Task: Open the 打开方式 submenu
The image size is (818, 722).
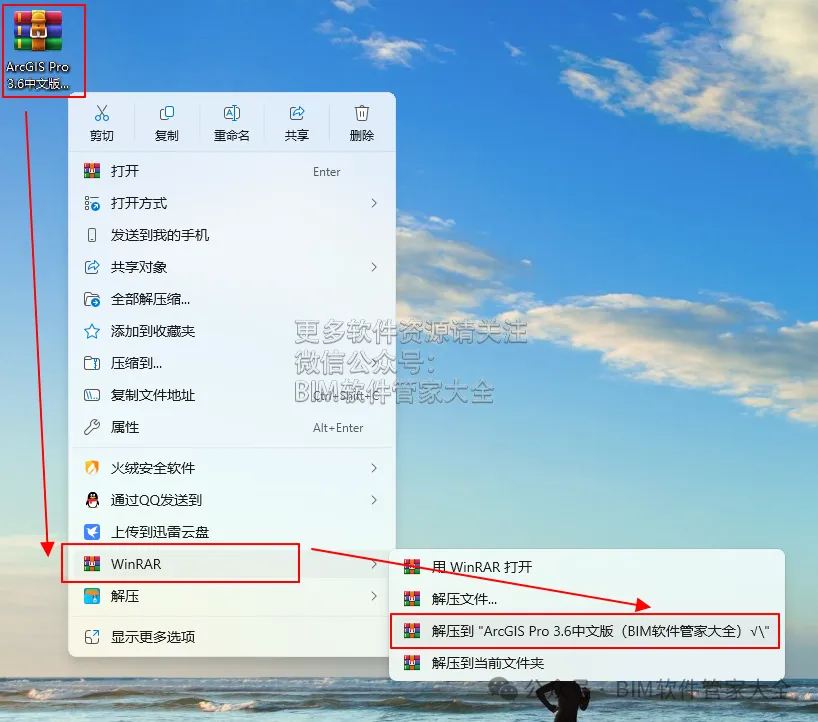Action: [x=232, y=203]
